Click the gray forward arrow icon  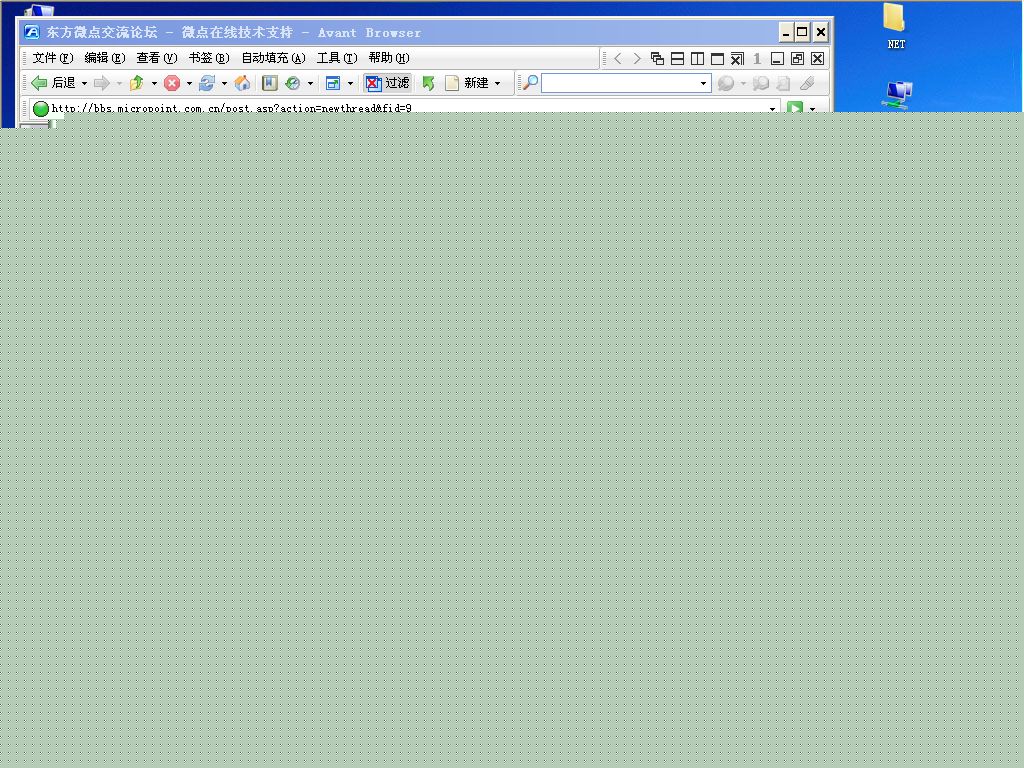click(x=102, y=83)
